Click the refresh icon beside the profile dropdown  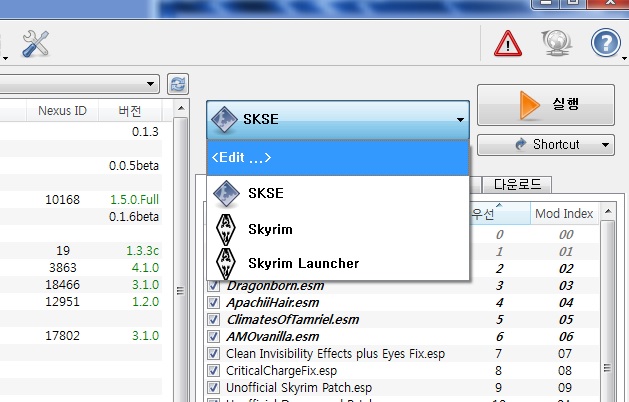(x=178, y=84)
